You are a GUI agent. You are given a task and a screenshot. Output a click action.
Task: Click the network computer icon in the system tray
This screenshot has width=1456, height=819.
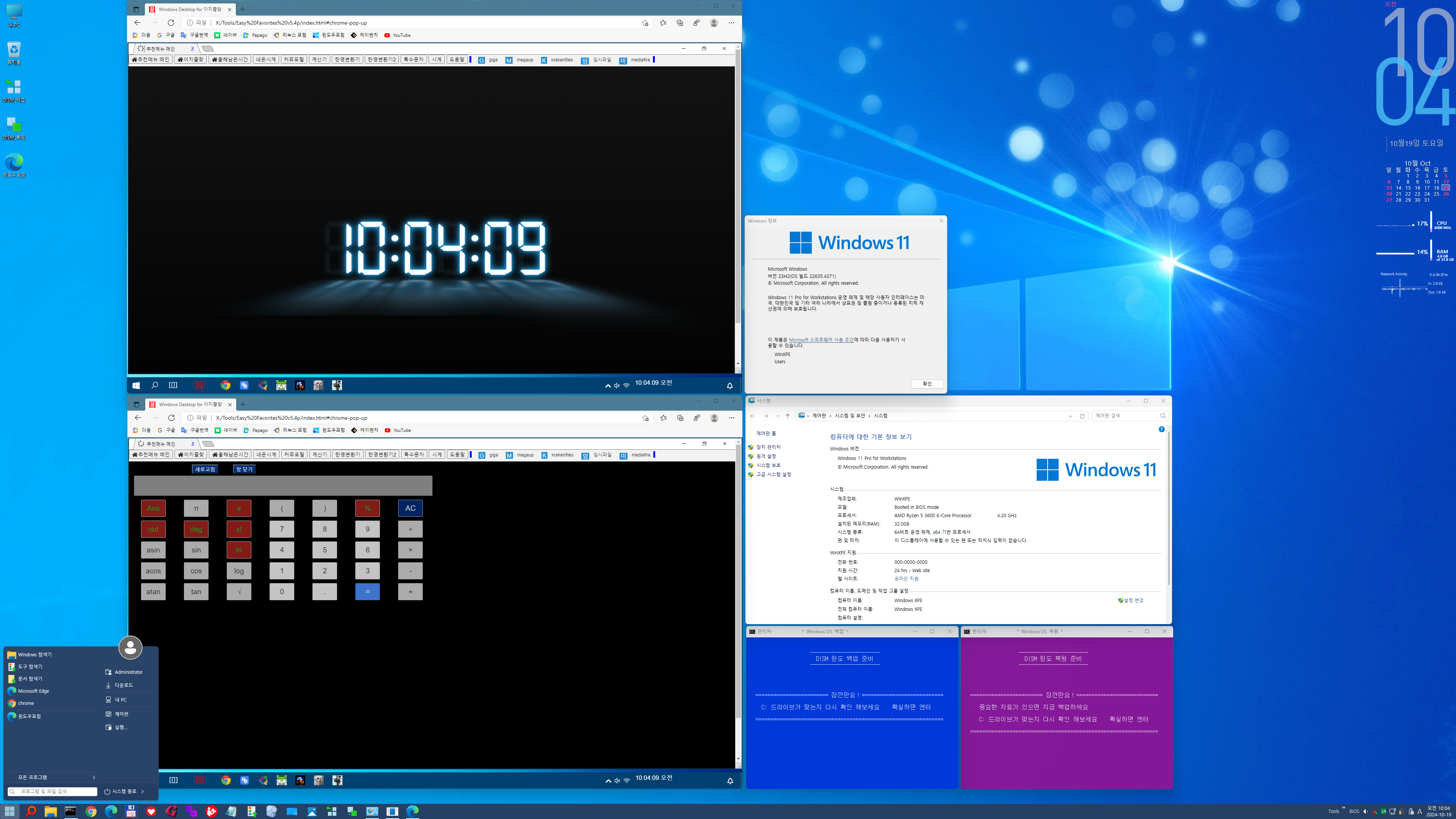[x=1393, y=812]
